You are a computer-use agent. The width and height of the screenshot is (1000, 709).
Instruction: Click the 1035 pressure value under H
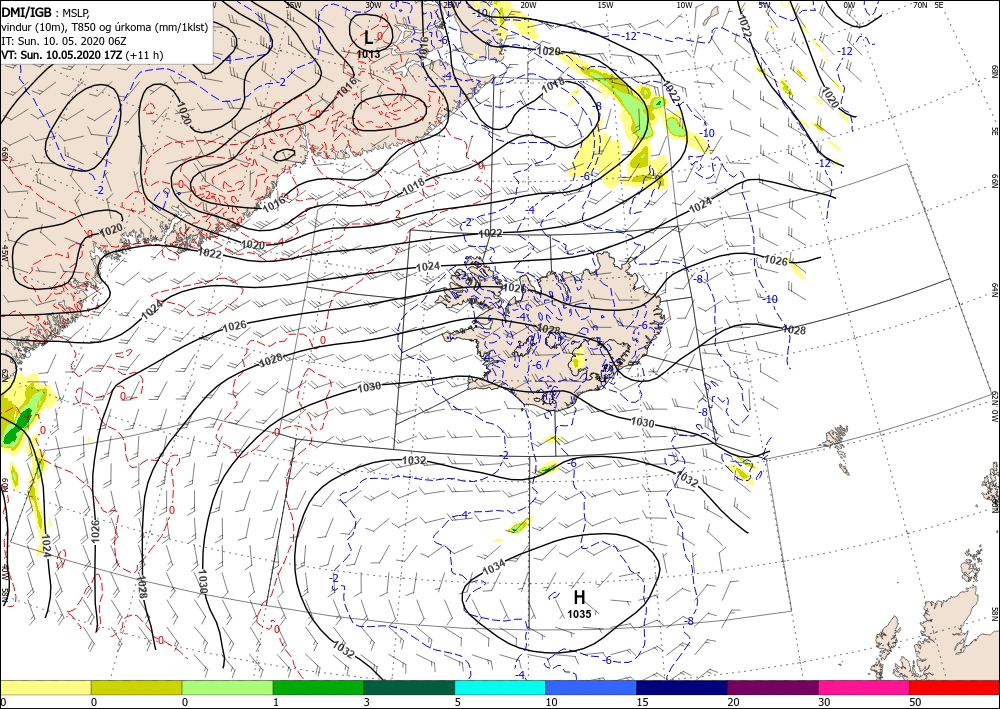[x=579, y=614]
